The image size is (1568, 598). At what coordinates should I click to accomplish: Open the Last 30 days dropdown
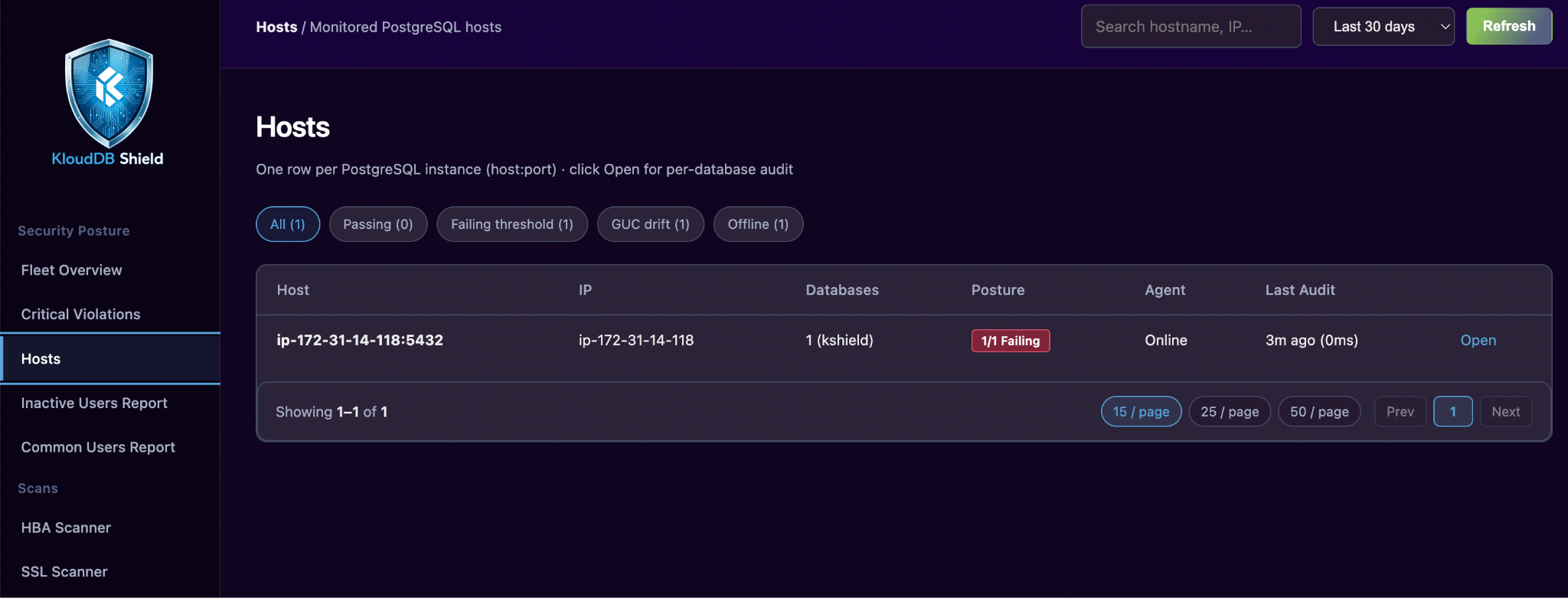tap(1383, 27)
